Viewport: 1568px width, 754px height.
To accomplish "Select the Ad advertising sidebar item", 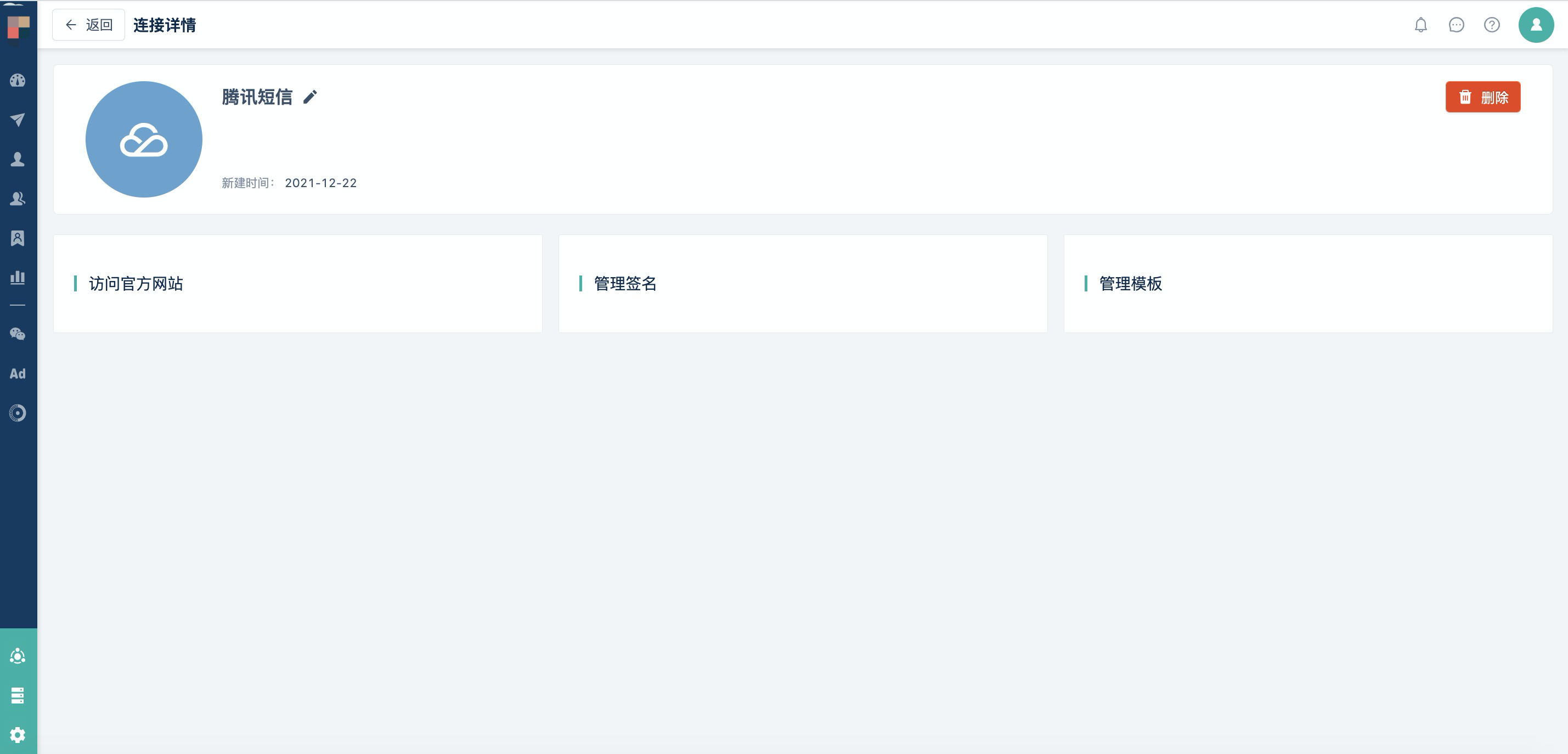I will point(18,373).
